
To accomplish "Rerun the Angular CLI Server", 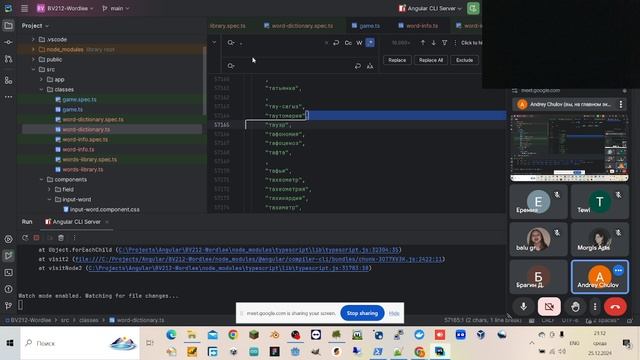I will click(25, 238).
